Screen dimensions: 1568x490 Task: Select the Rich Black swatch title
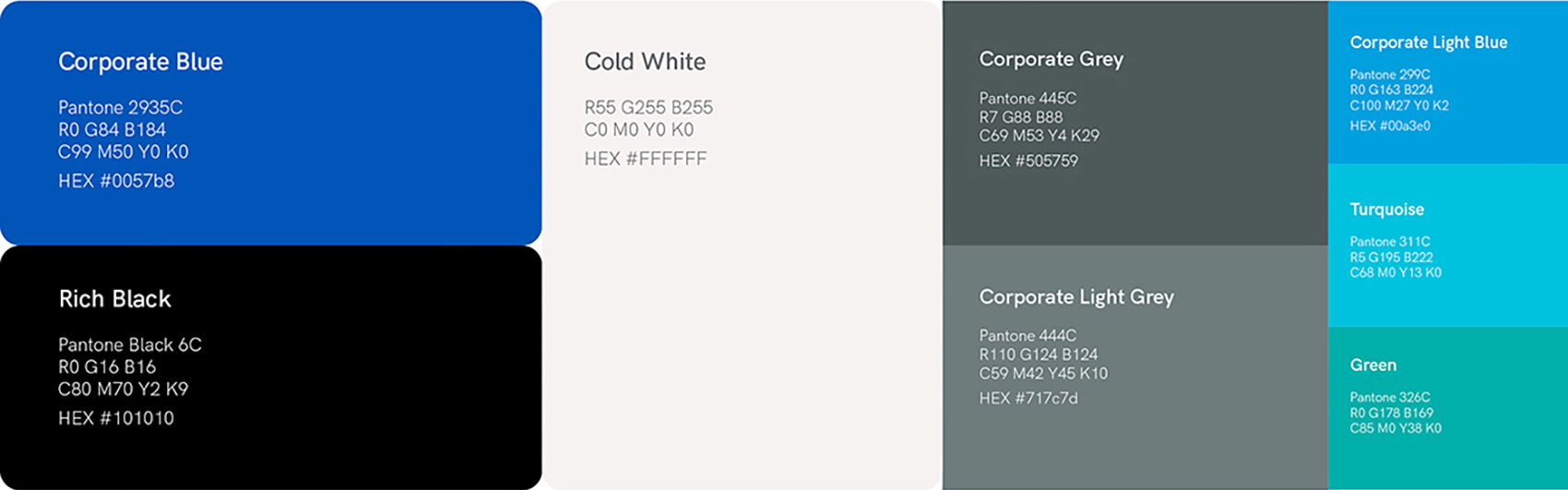tap(114, 299)
